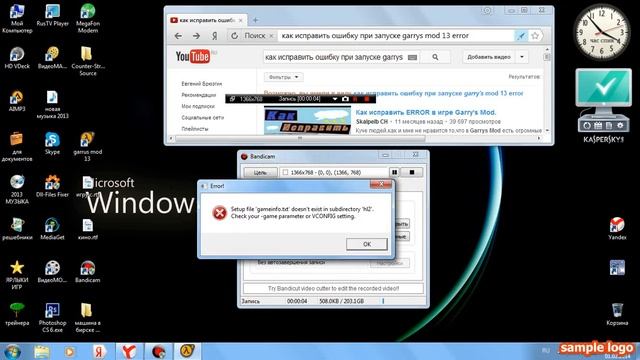Open 2013 МУЗЫКА disc icon
The width and height of the screenshot is (640, 360).
pos(17,190)
